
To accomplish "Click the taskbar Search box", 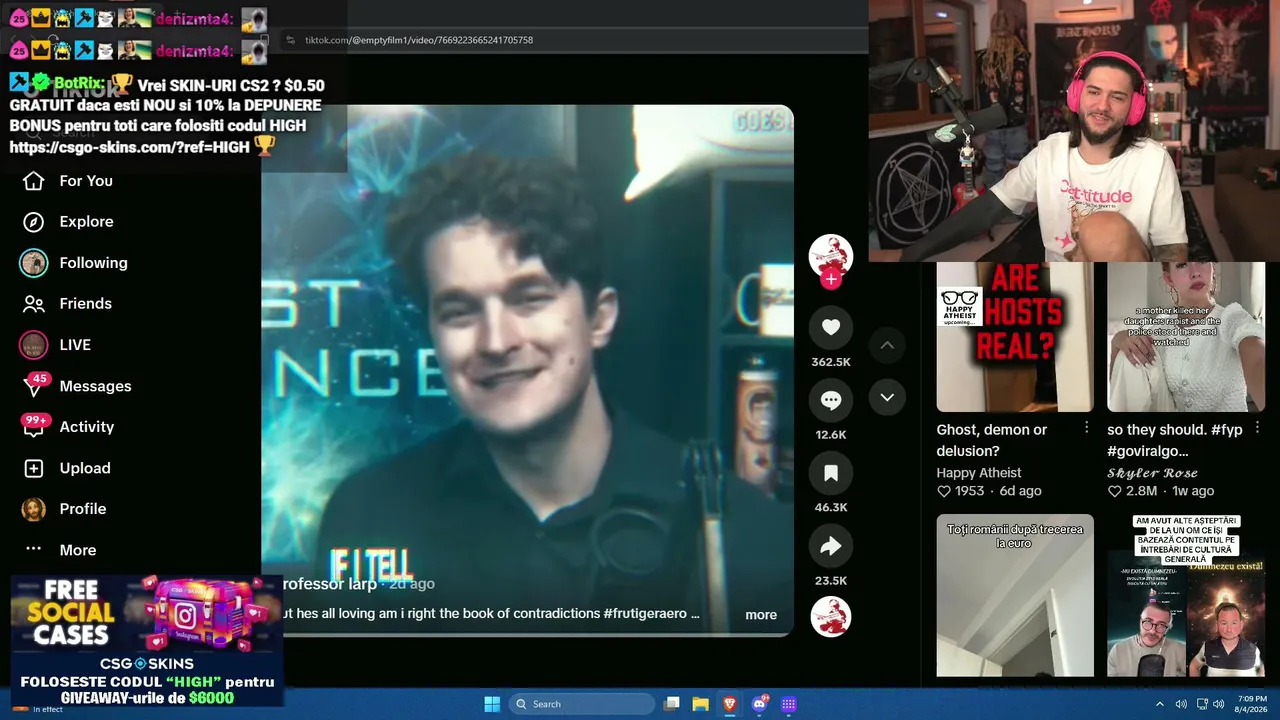I will pos(582,704).
